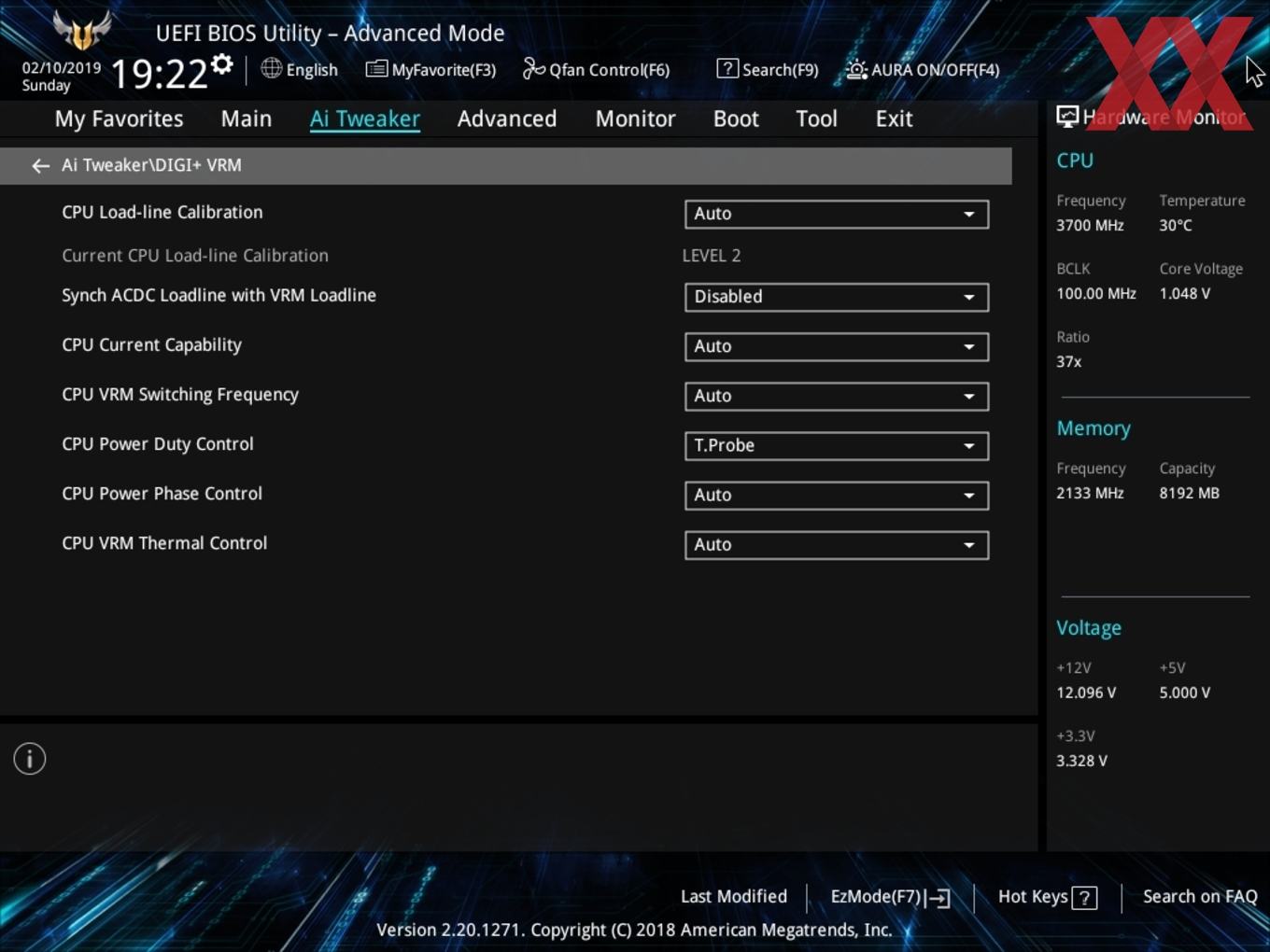Open the My Favorites tab
The image size is (1270, 952).
(x=119, y=119)
